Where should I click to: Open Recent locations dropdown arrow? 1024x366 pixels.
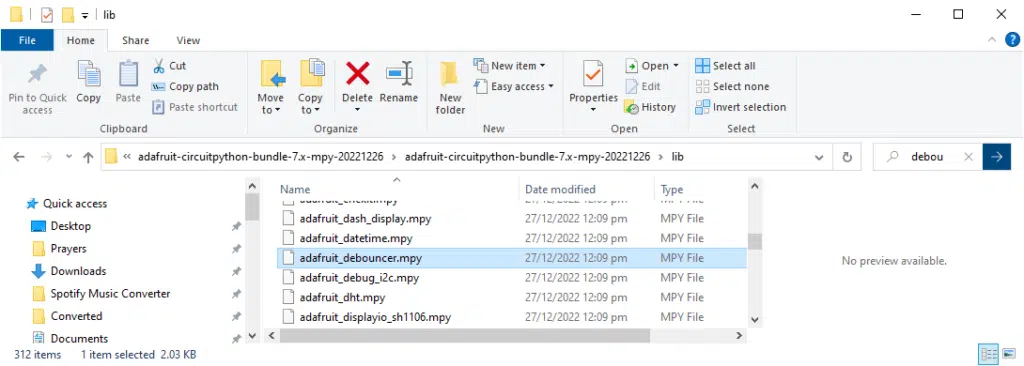coord(69,157)
